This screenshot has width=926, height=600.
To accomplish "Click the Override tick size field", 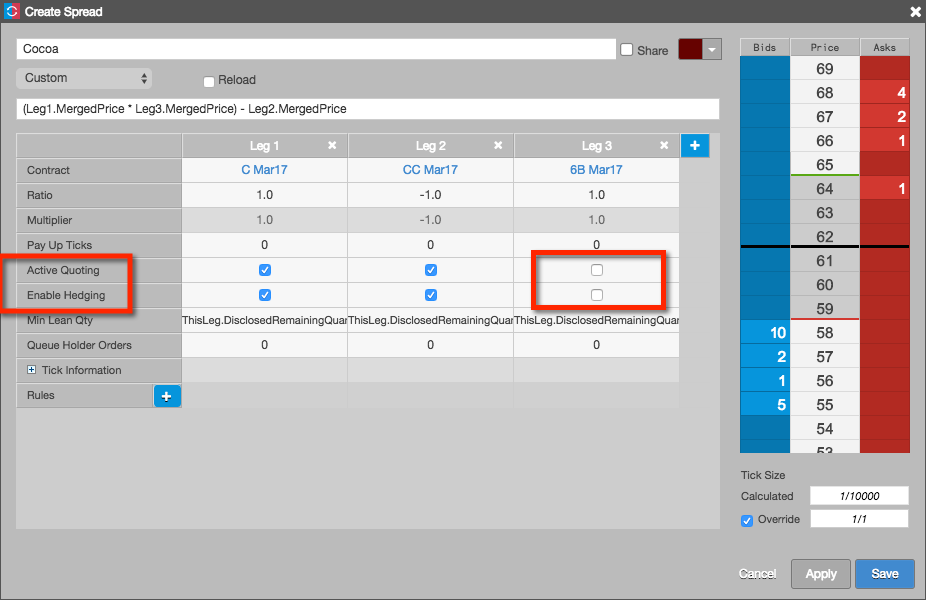I will [x=859, y=519].
